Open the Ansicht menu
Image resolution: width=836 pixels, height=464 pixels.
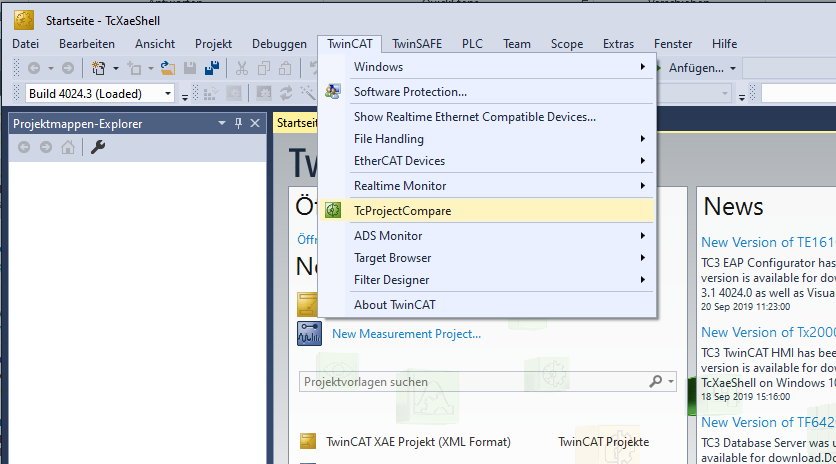pyautogui.click(x=155, y=44)
